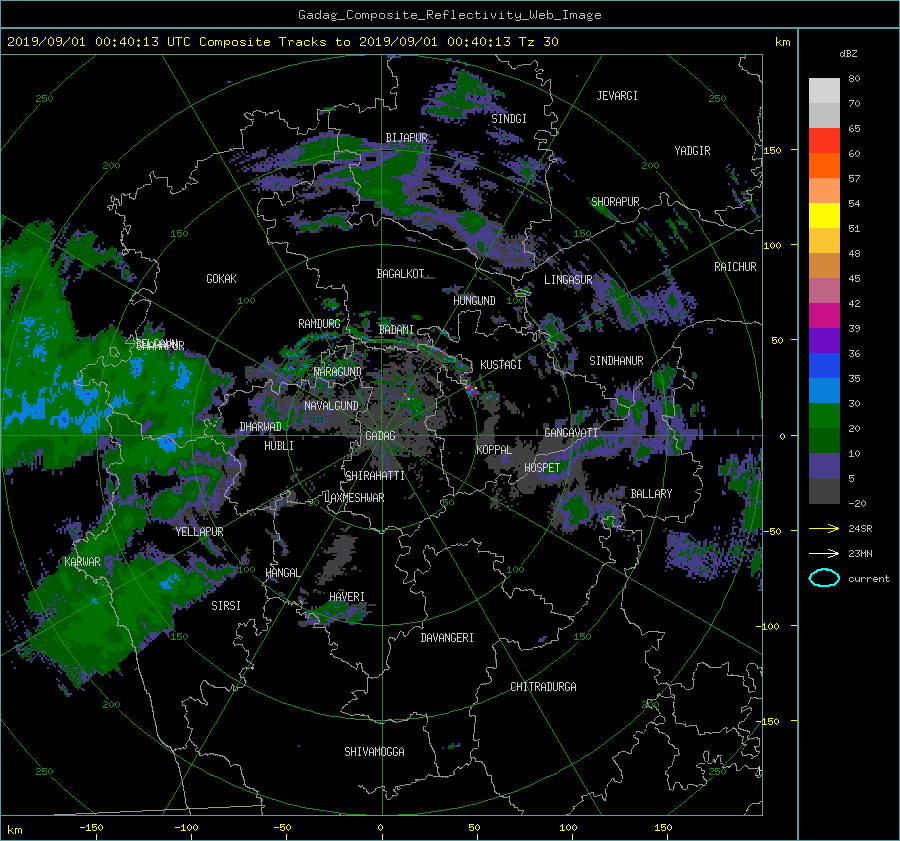This screenshot has height=841, width=900.
Task: Click the YADGIR city label
Action: (692, 151)
